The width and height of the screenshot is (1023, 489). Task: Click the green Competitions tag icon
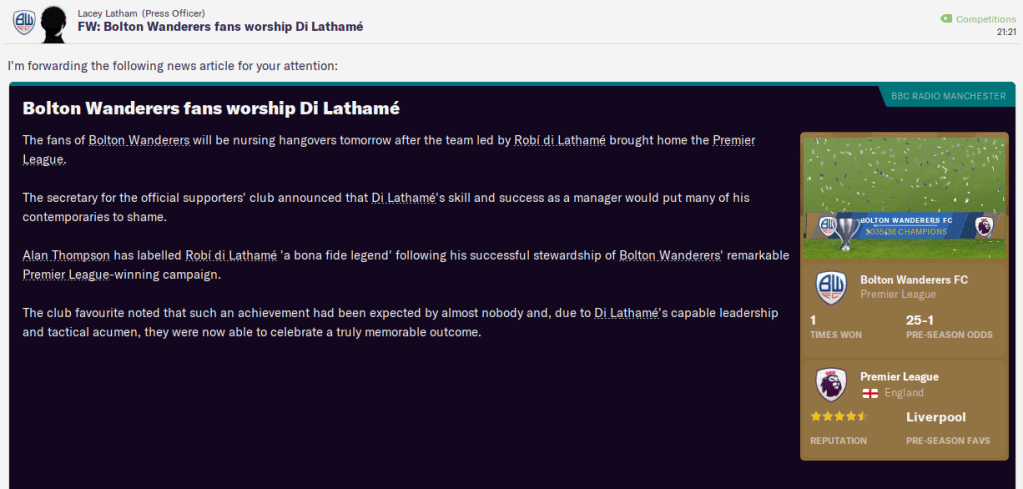[946, 19]
